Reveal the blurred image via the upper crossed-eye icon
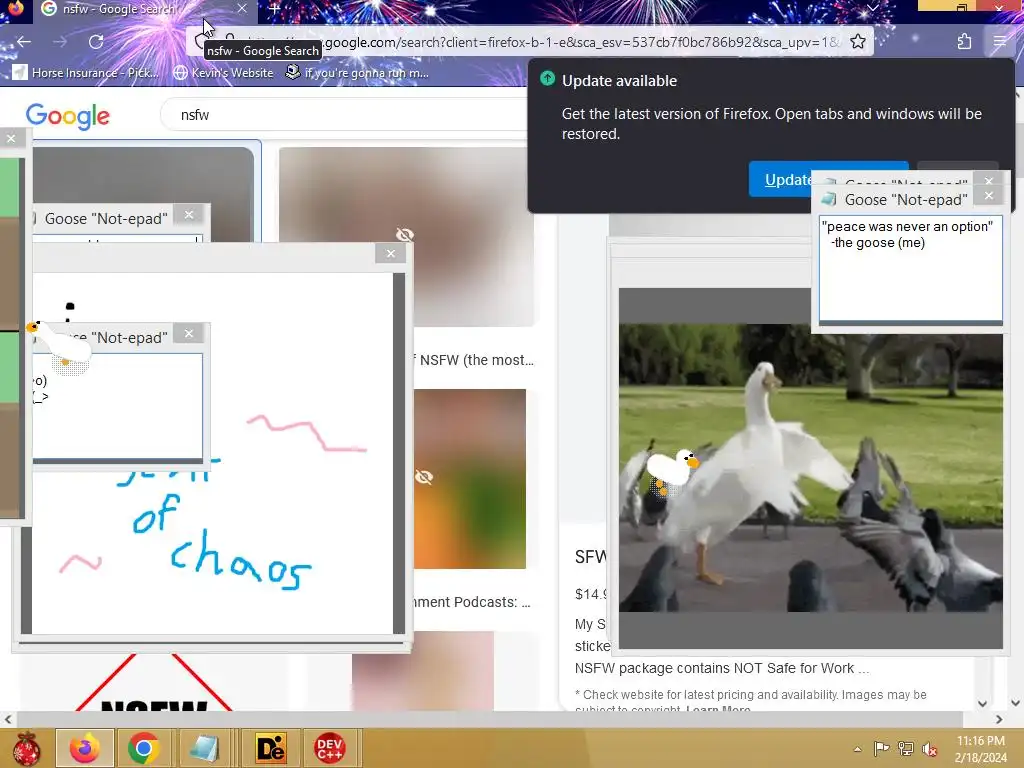The width and height of the screenshot is (1024, 768). [405, 234]
